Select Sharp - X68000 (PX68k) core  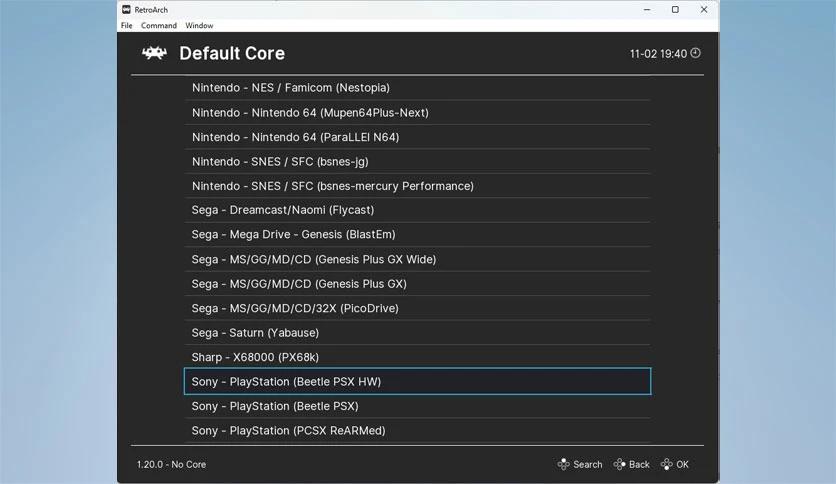[417, 357]
